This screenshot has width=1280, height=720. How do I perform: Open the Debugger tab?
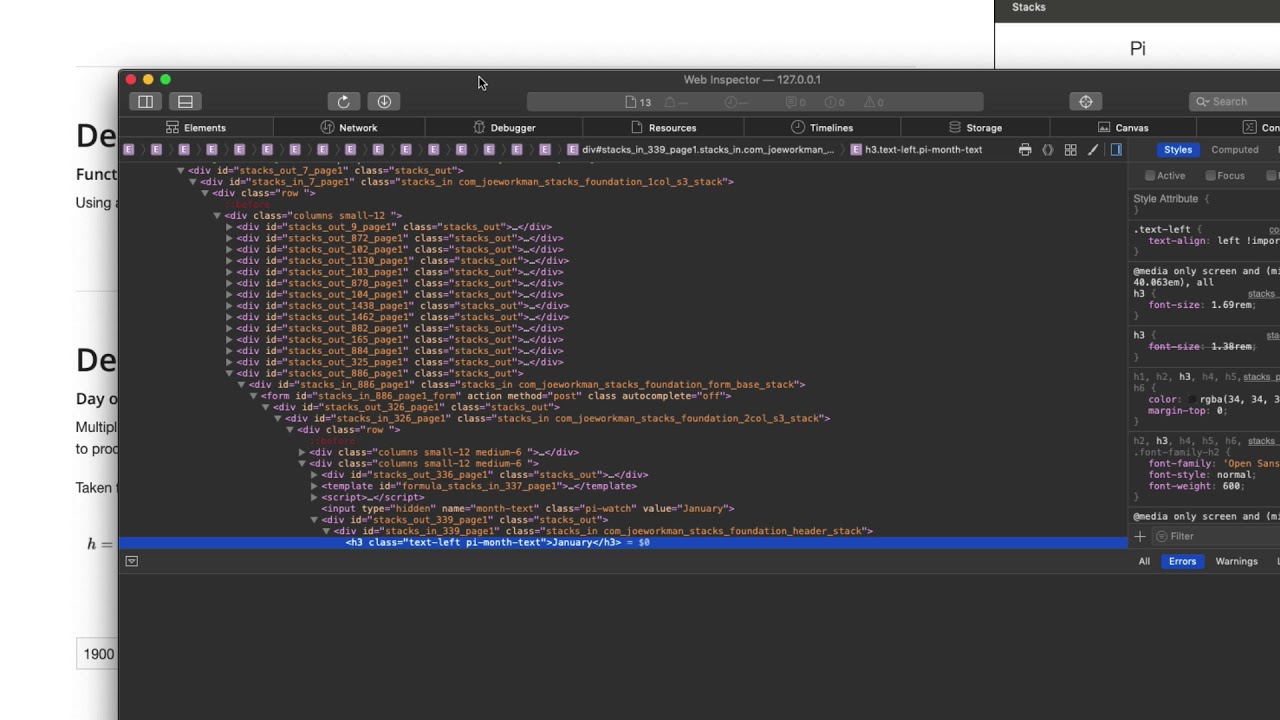(504, 128)
